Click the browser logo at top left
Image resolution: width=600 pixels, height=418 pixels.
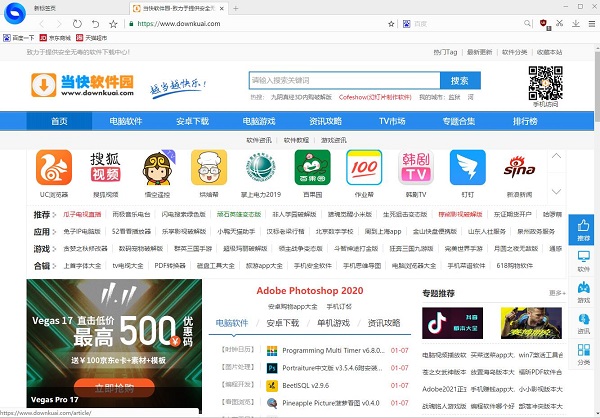(15, 13)
